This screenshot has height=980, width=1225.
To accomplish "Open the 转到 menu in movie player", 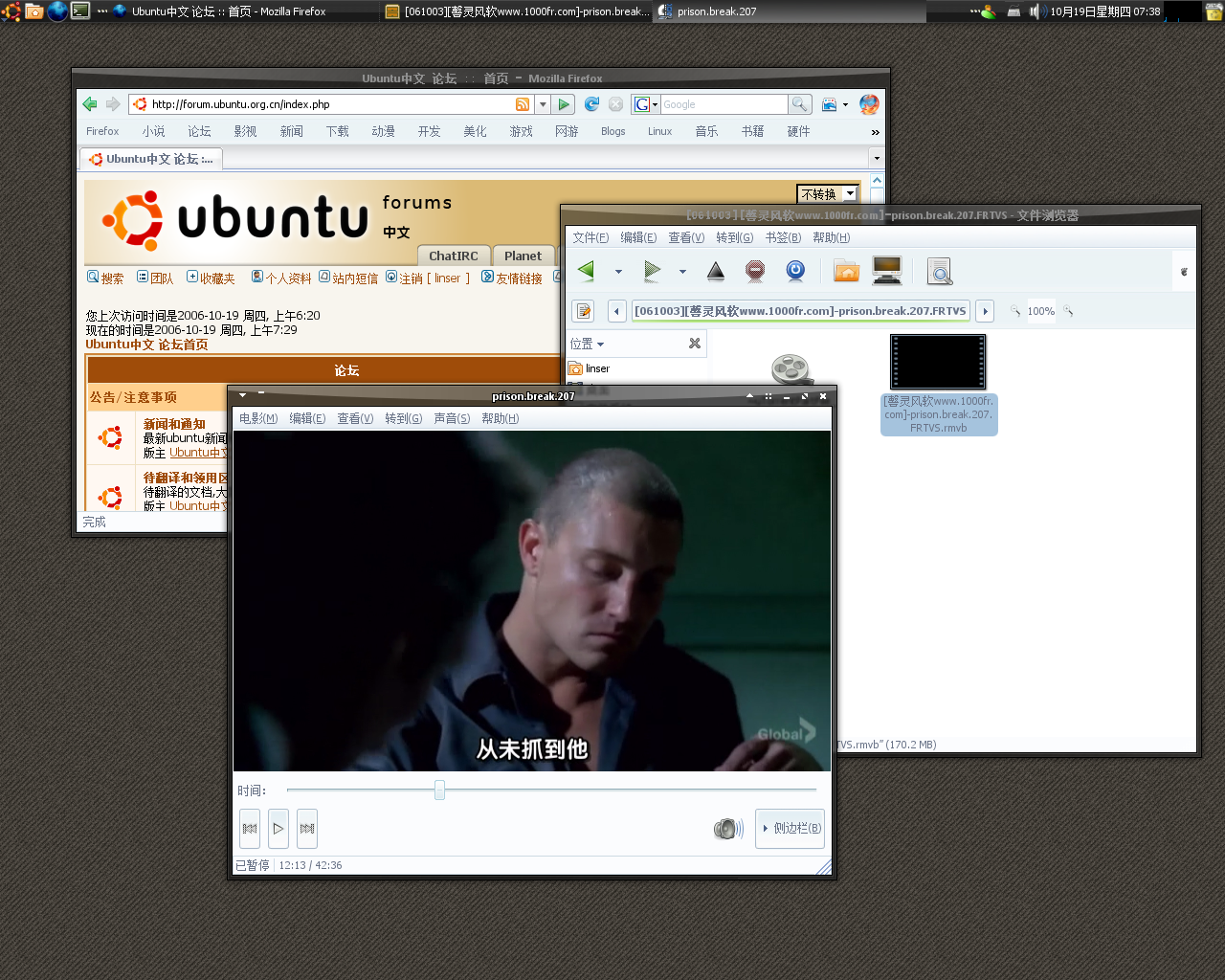I will pyautogui.click(x=404, y=418).
